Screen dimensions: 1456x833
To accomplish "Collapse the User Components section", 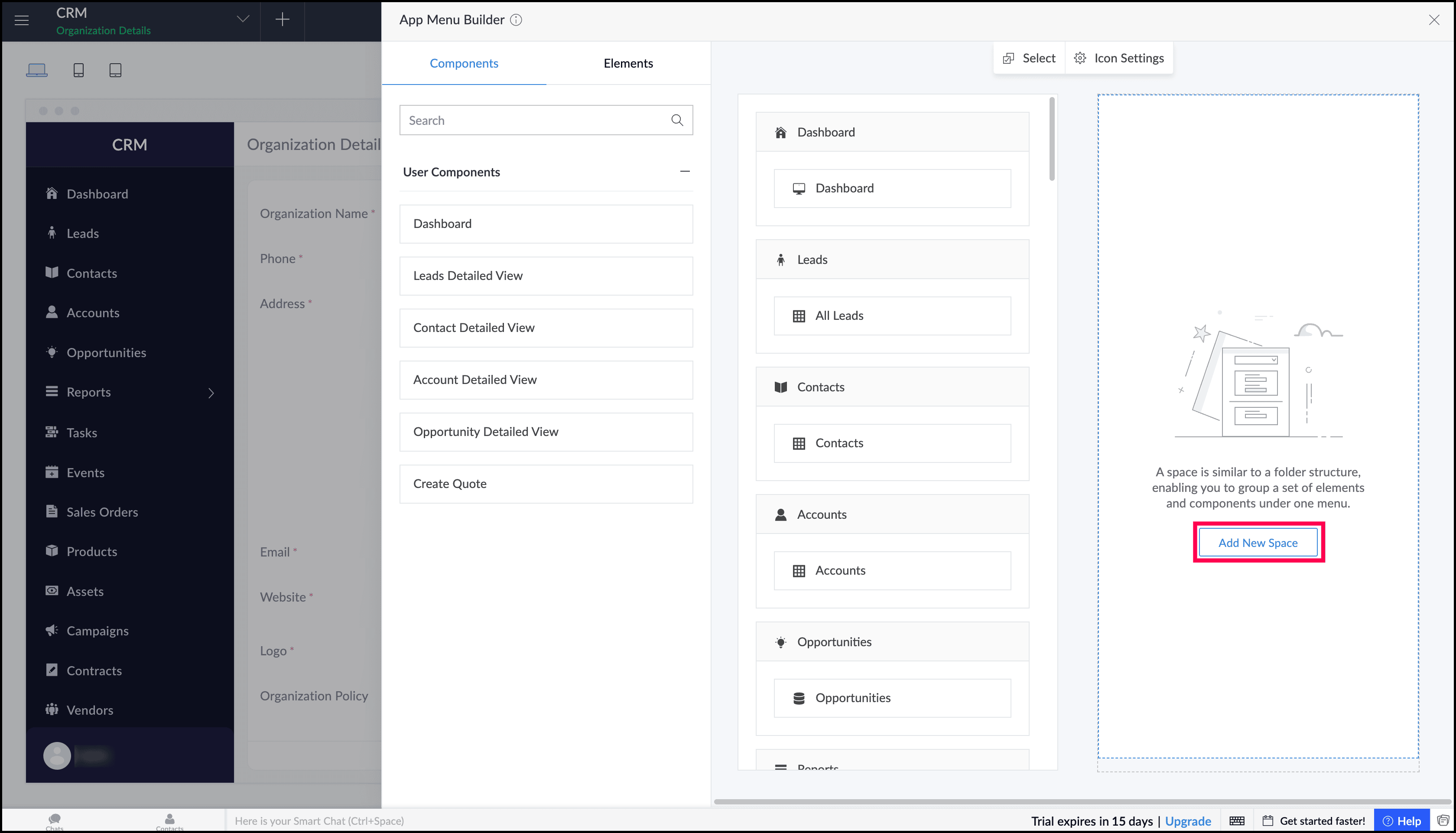I will (685, 172).
